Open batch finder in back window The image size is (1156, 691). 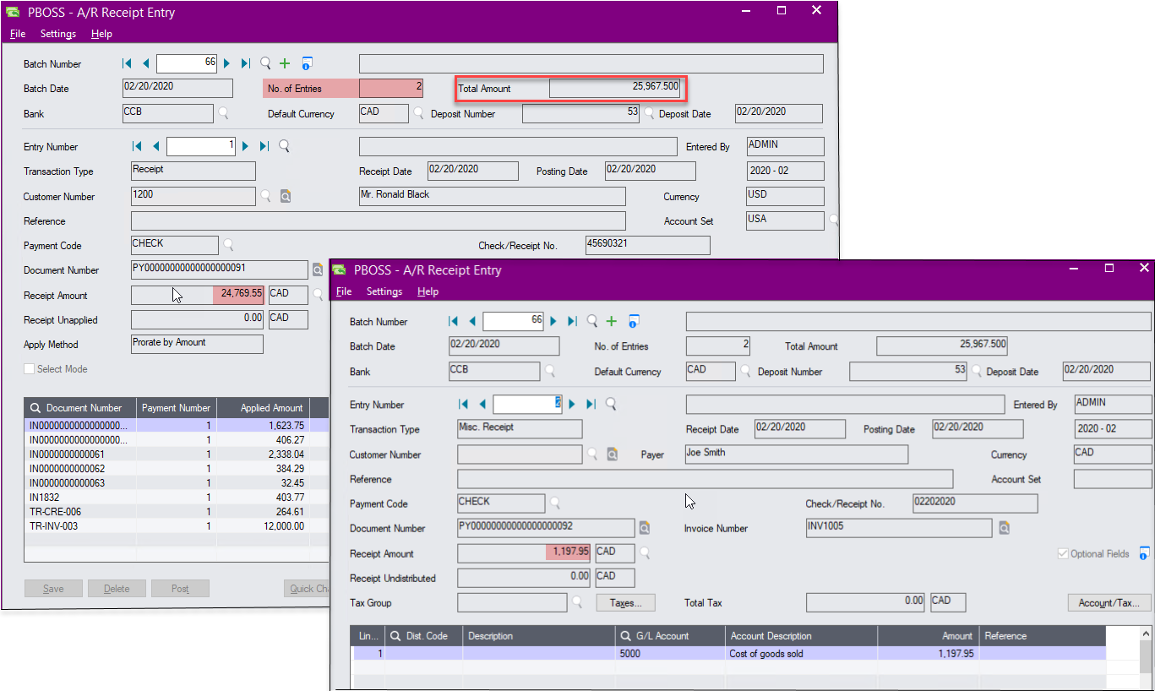pos(265,63)
